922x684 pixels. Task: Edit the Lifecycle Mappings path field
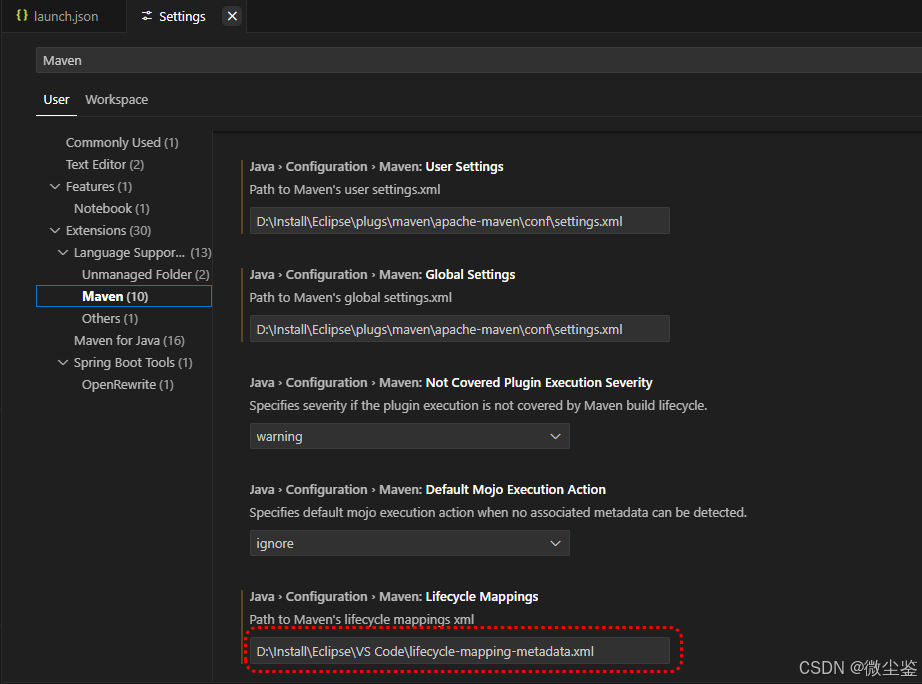[459, 652]
